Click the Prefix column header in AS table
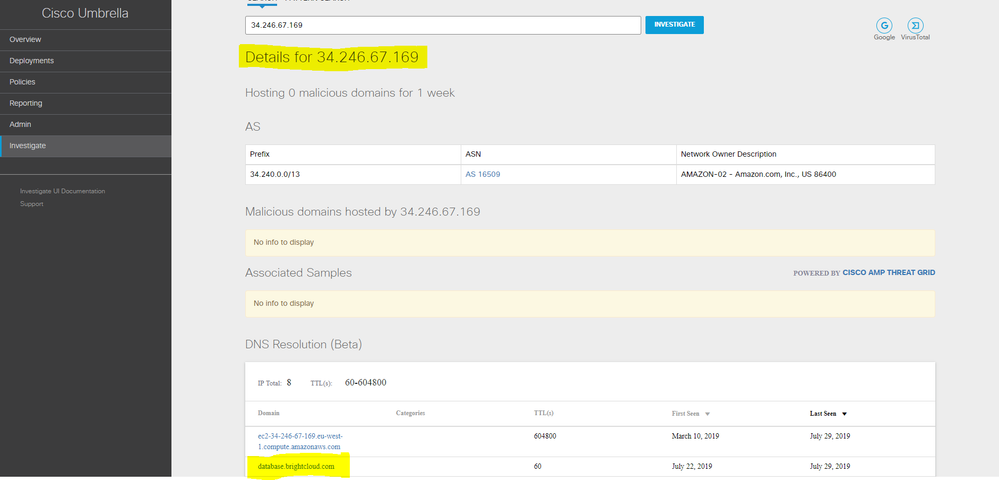Viewport: 999px width, 480px height. point(353,154)
